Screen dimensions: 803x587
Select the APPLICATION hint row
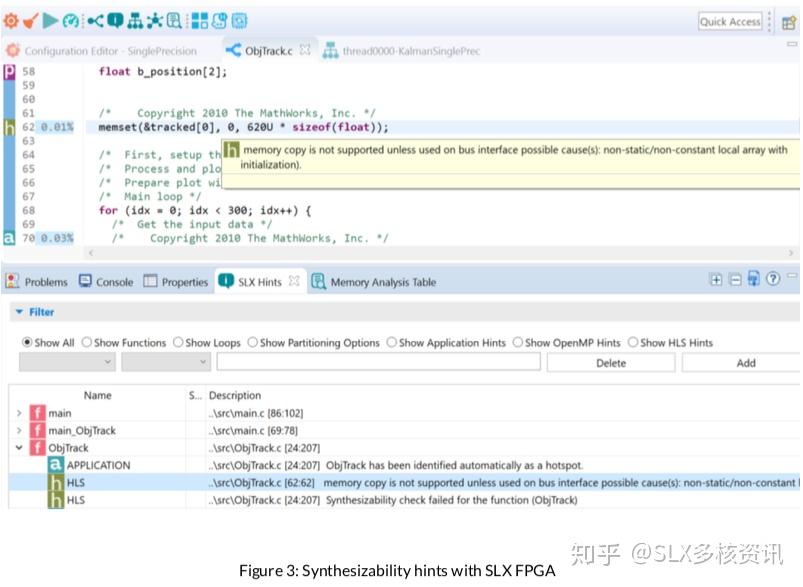pyautogui.click(x=404, y=465)
